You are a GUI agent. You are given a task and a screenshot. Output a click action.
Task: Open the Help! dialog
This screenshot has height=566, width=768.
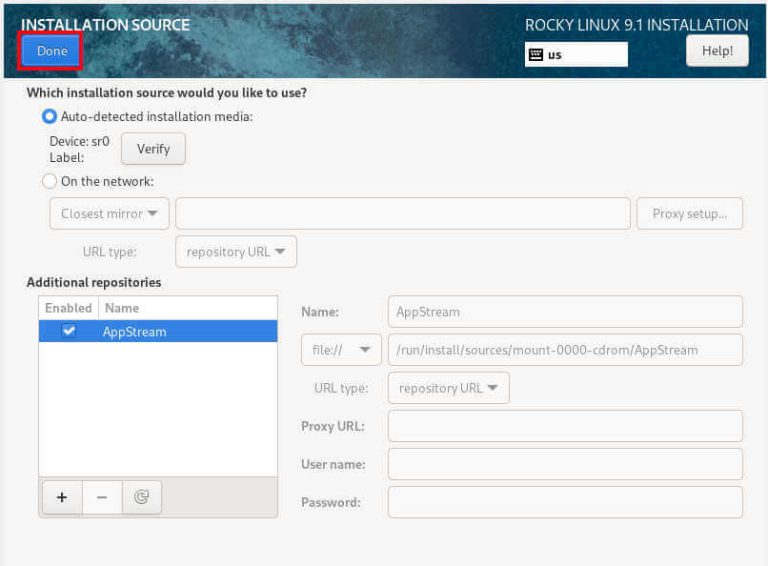coord(717,50)
